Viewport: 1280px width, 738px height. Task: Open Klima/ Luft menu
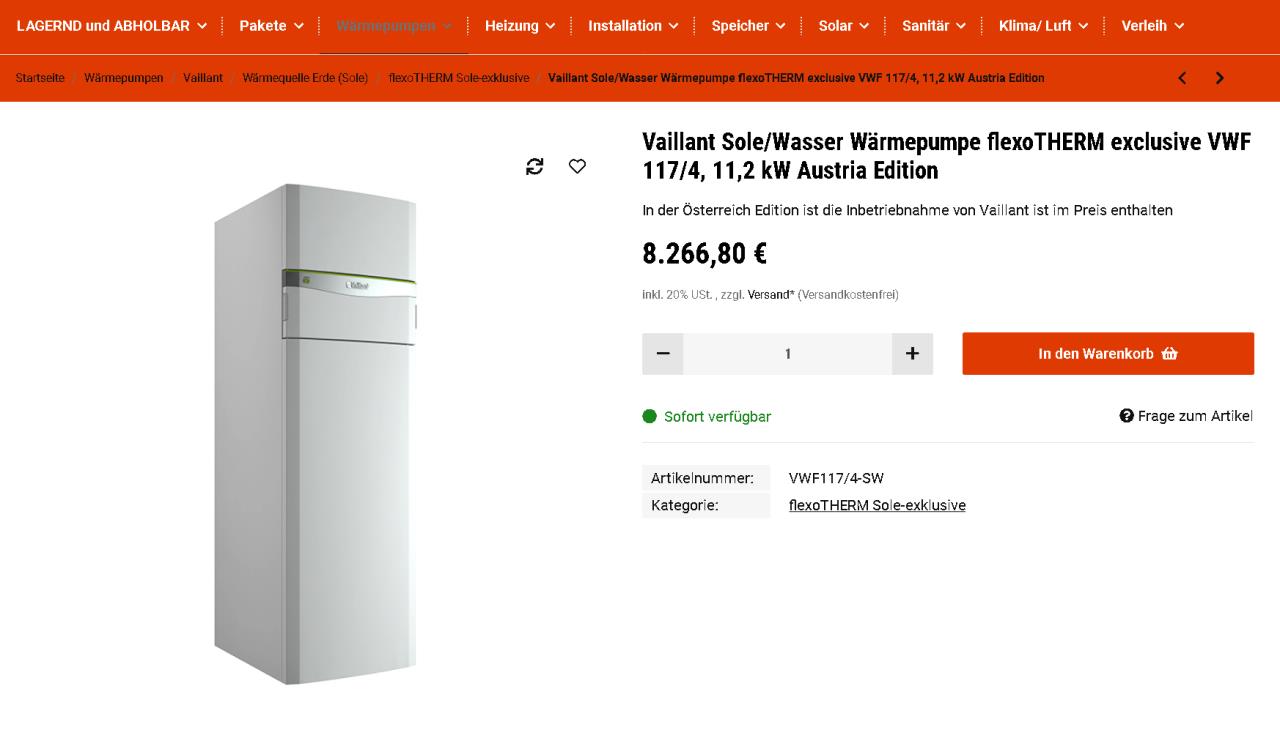(x=1043, y=26)
